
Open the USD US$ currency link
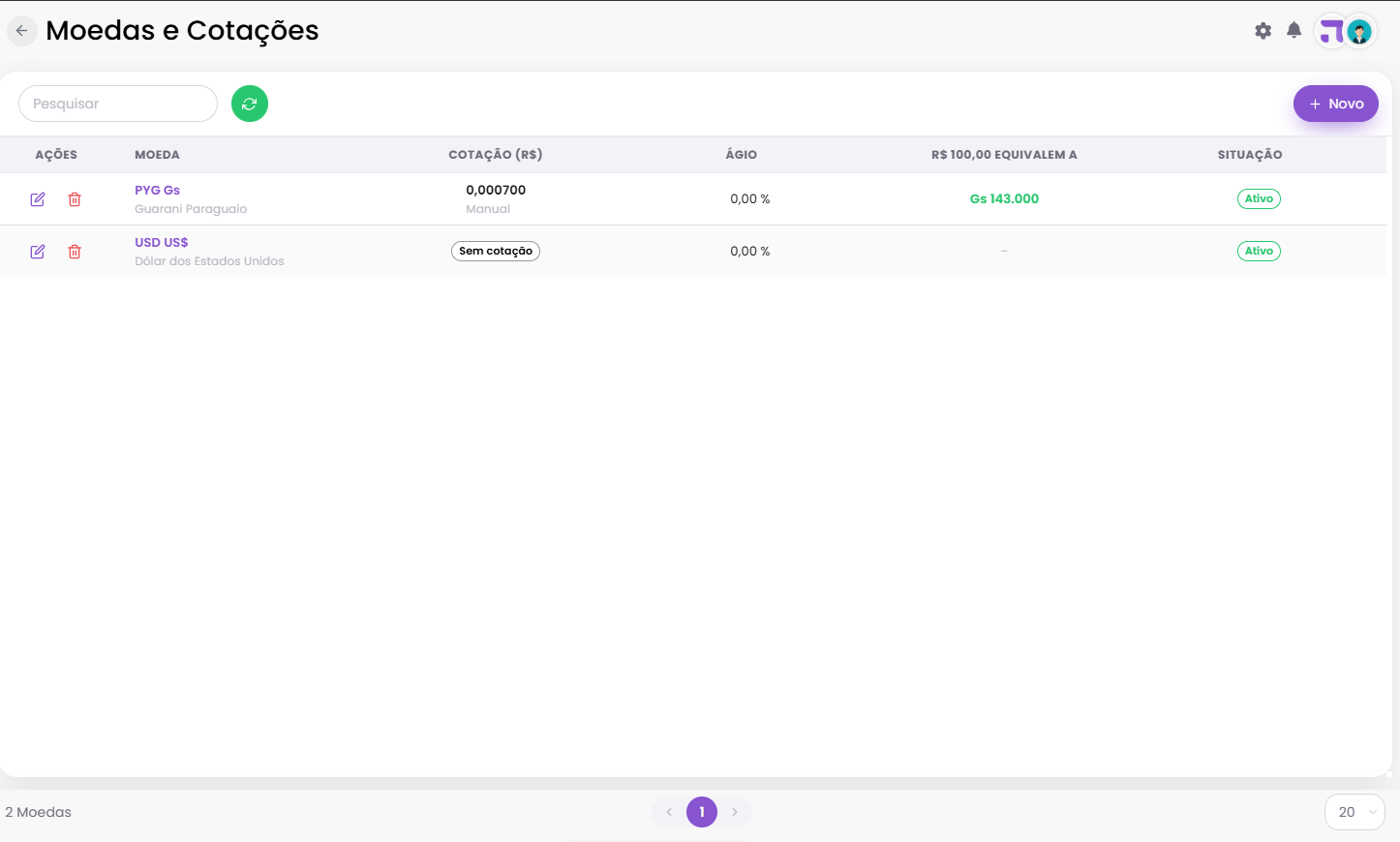click(162, 243)
